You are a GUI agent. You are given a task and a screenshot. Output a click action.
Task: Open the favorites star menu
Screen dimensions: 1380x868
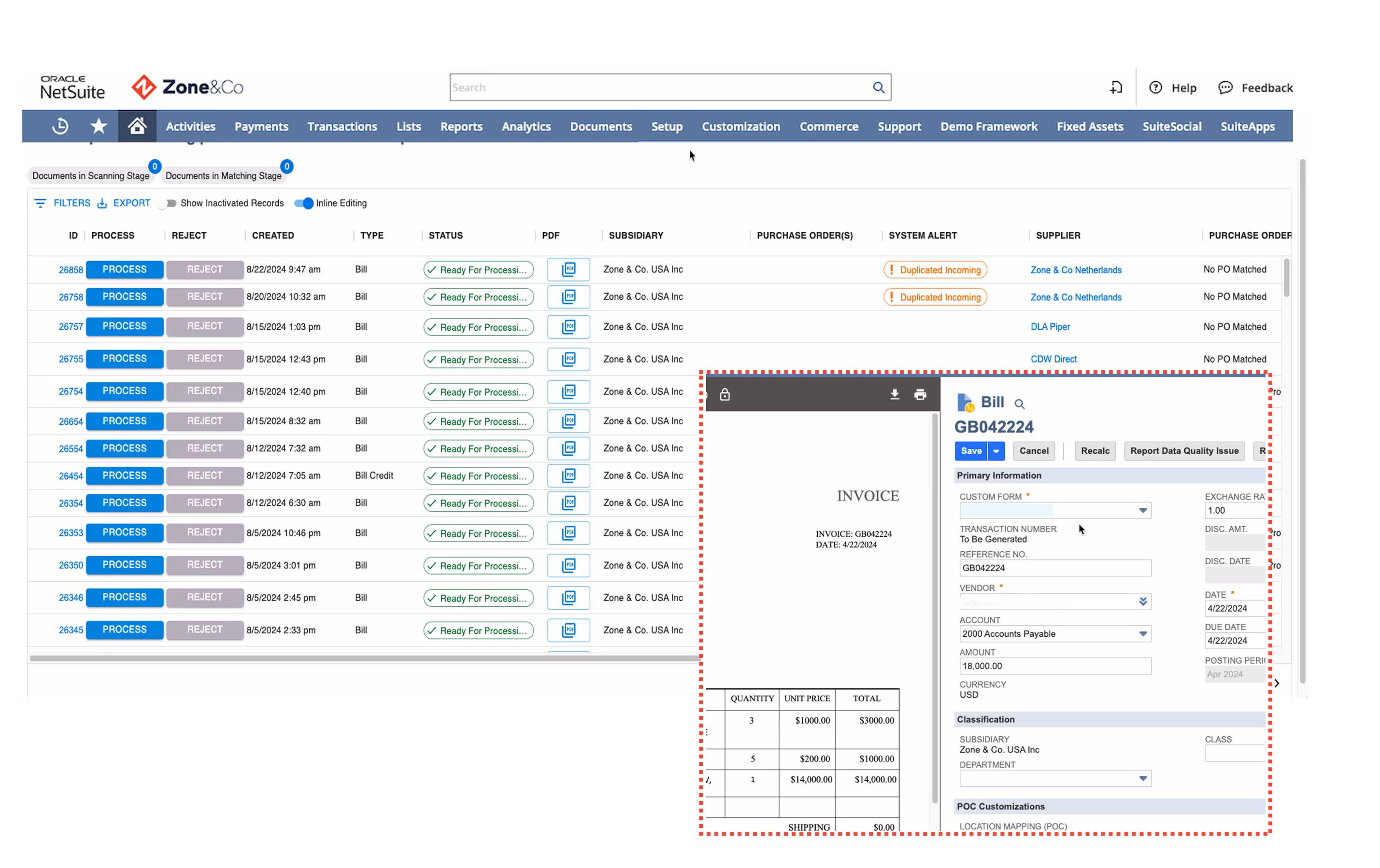pyautogui.click(x=98, y=126)
